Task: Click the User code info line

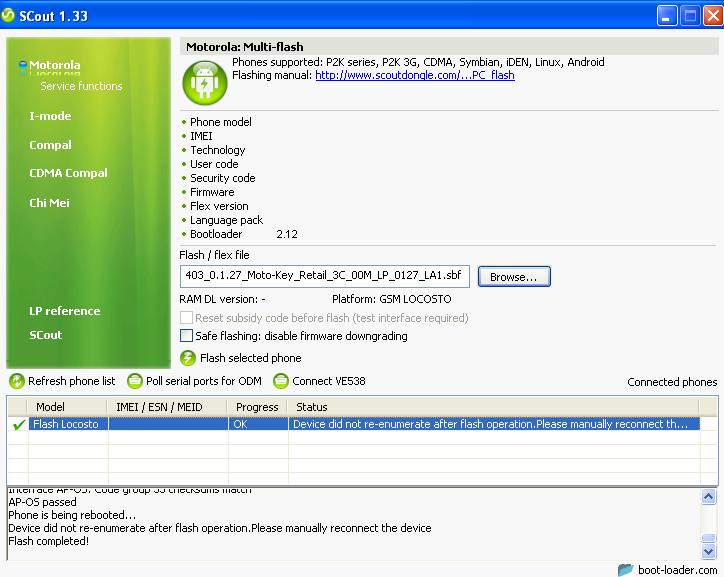Action: click(x=214, y=164)
